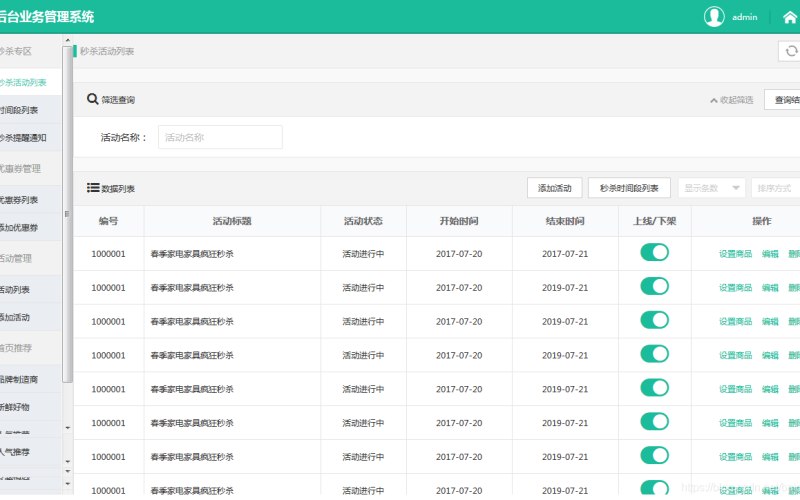
Task: Click 编辑 in the row ending 2017-07-21
Action: pos(770,254)
